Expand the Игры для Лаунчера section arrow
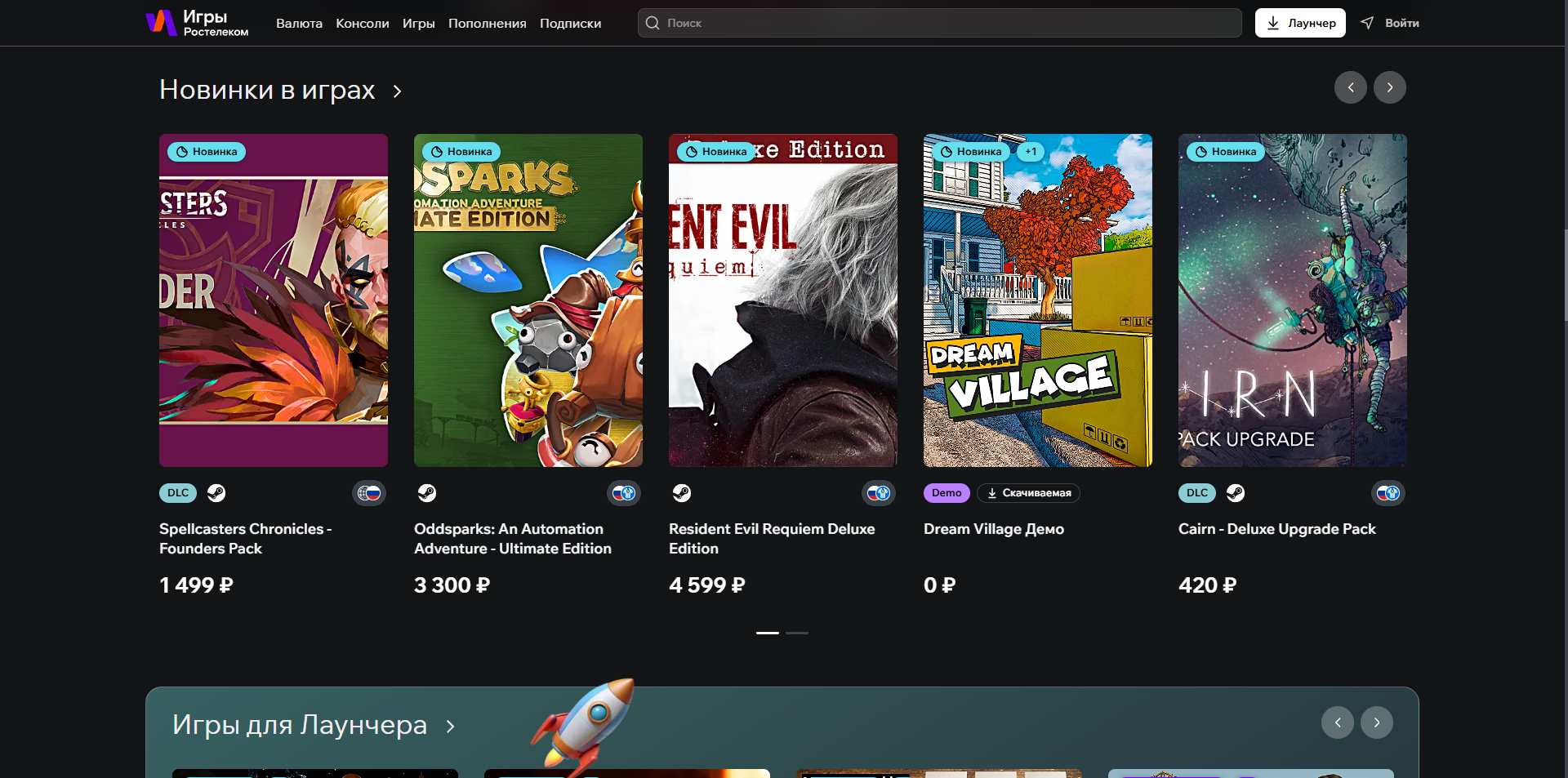The width and height of the screenshot is (1568, 778). pyautogui.click(x=450, y=727)
